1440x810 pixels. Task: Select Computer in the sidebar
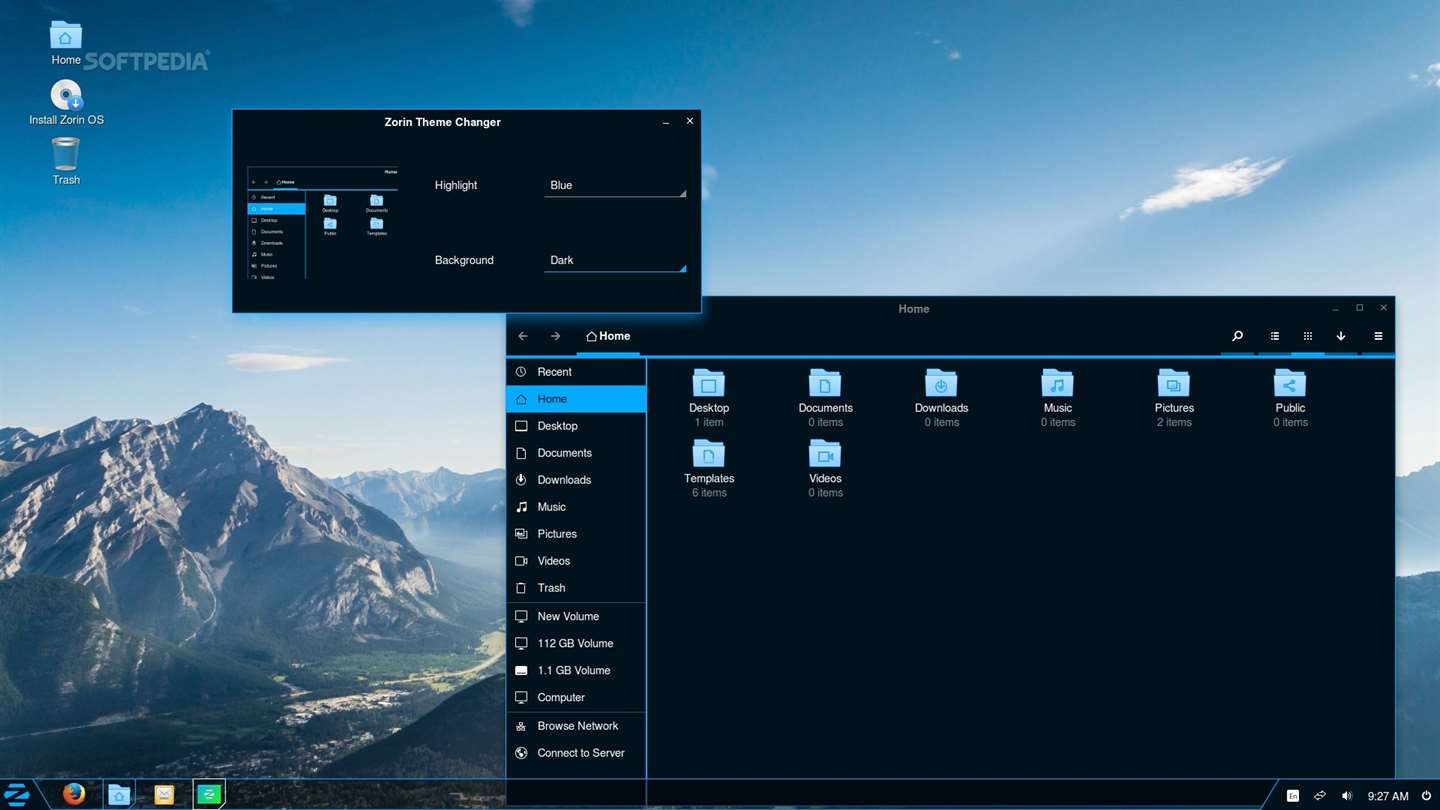pos(576,698)
